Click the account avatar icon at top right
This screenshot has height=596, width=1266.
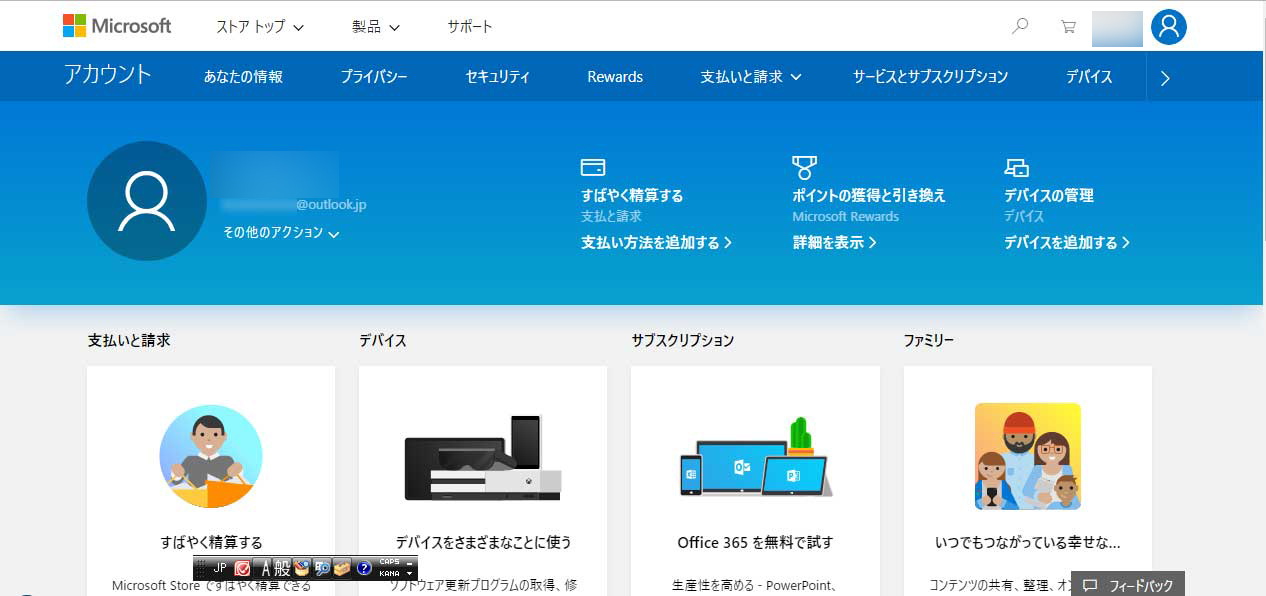[x=1168, y=27]
